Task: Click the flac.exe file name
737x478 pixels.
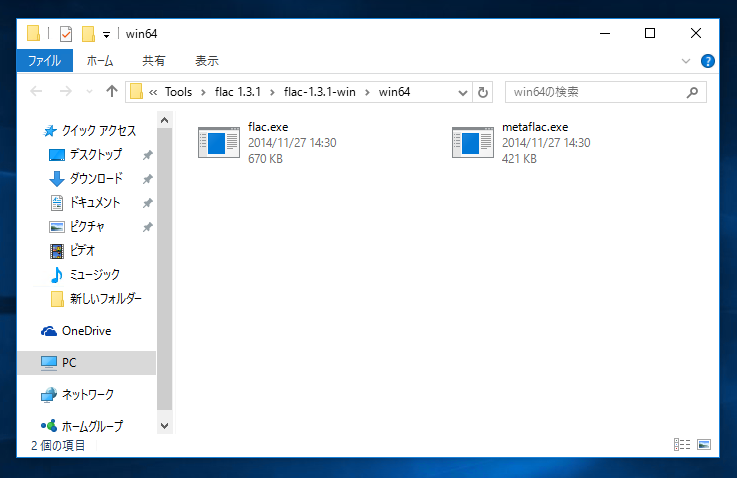Action: tap(268, 127)
